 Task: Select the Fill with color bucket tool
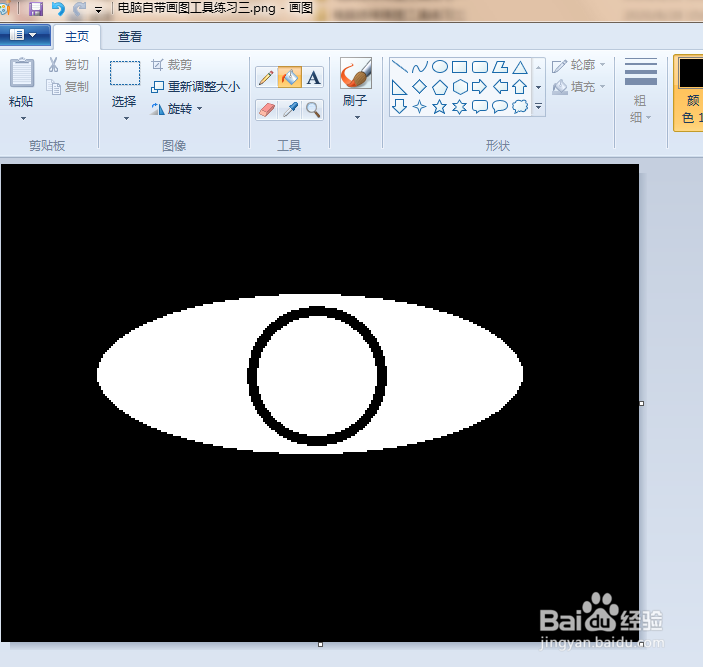(x=290, y=77)
